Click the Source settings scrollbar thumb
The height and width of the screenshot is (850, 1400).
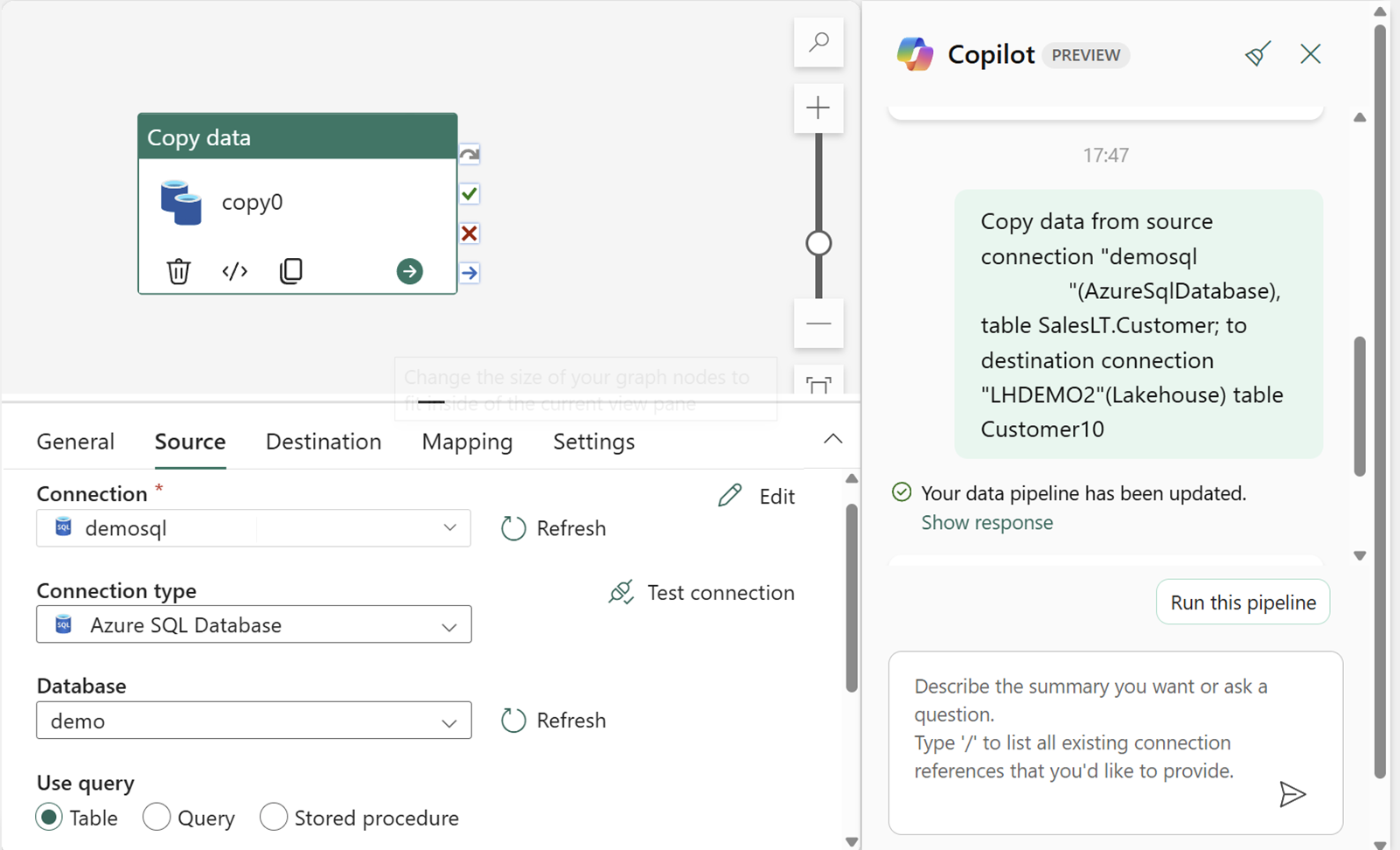pos(852,599)
